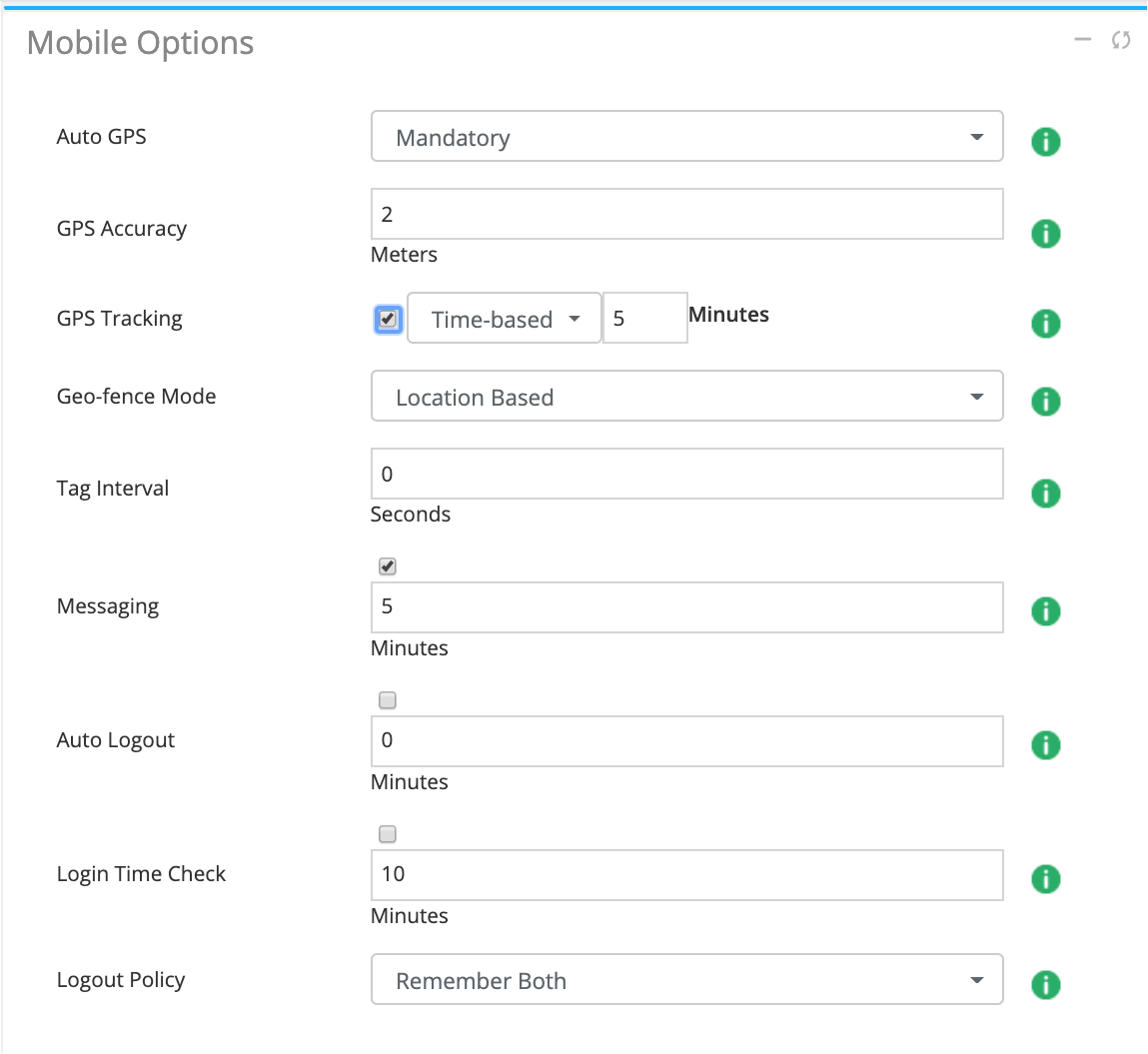This screenshot has width=1148, height=1054.
Task: Click the GPS Accuracy meters input field
Action: [686, 214]
